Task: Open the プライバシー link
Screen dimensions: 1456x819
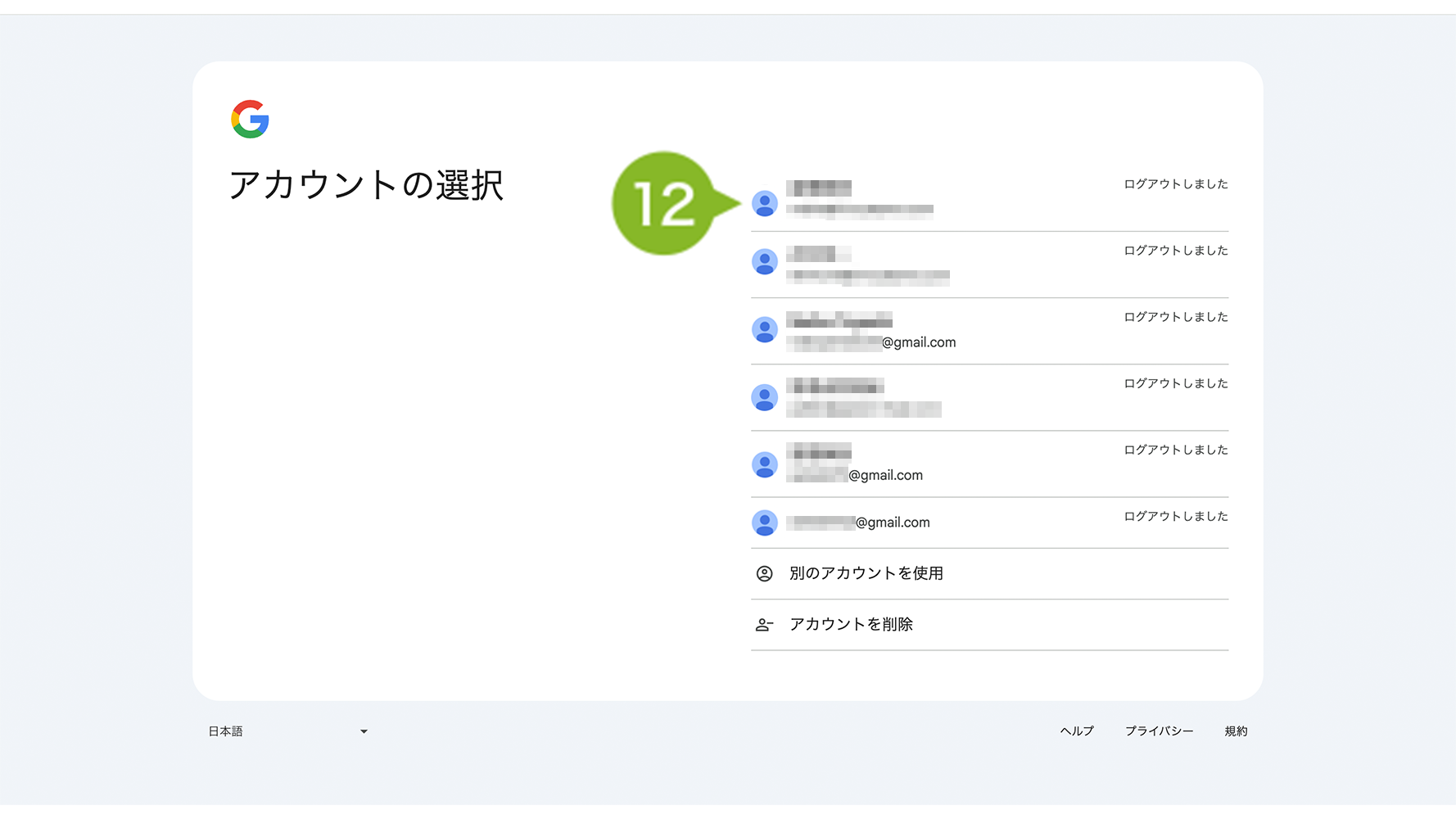Action: click(x=1159, y=731)
